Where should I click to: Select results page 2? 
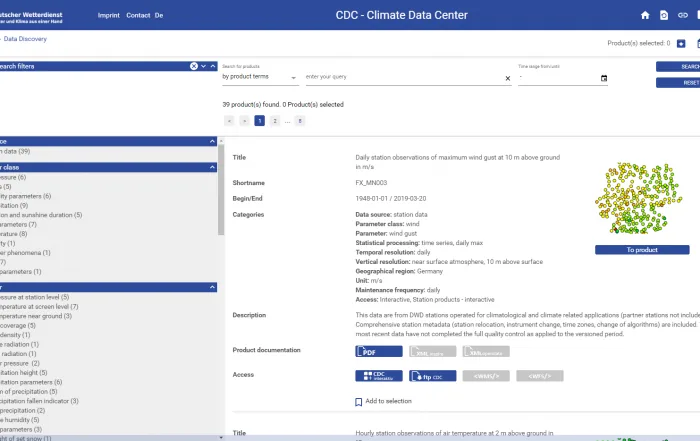point(275,121)
